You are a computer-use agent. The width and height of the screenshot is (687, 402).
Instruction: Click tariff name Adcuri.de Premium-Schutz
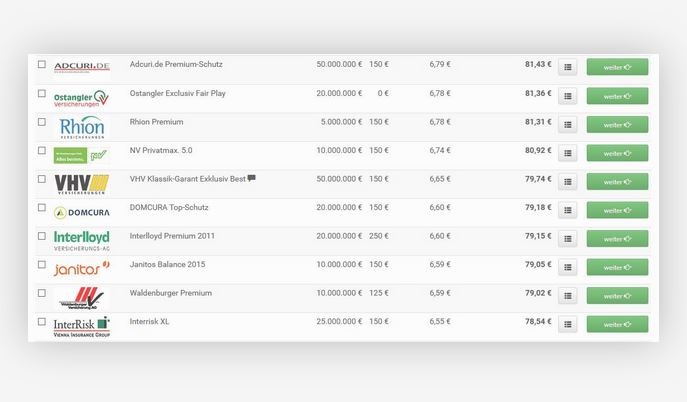[x=176, y=64]
